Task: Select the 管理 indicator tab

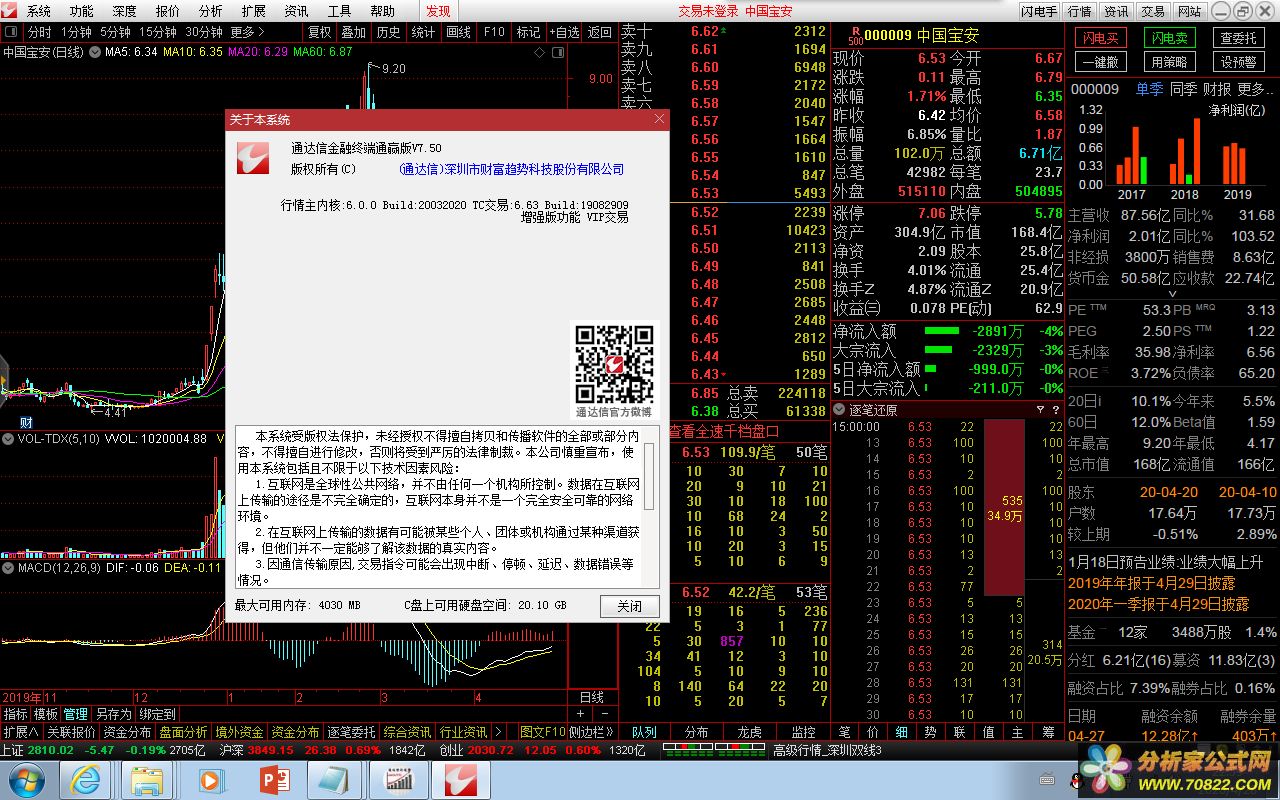Action: 76,714
